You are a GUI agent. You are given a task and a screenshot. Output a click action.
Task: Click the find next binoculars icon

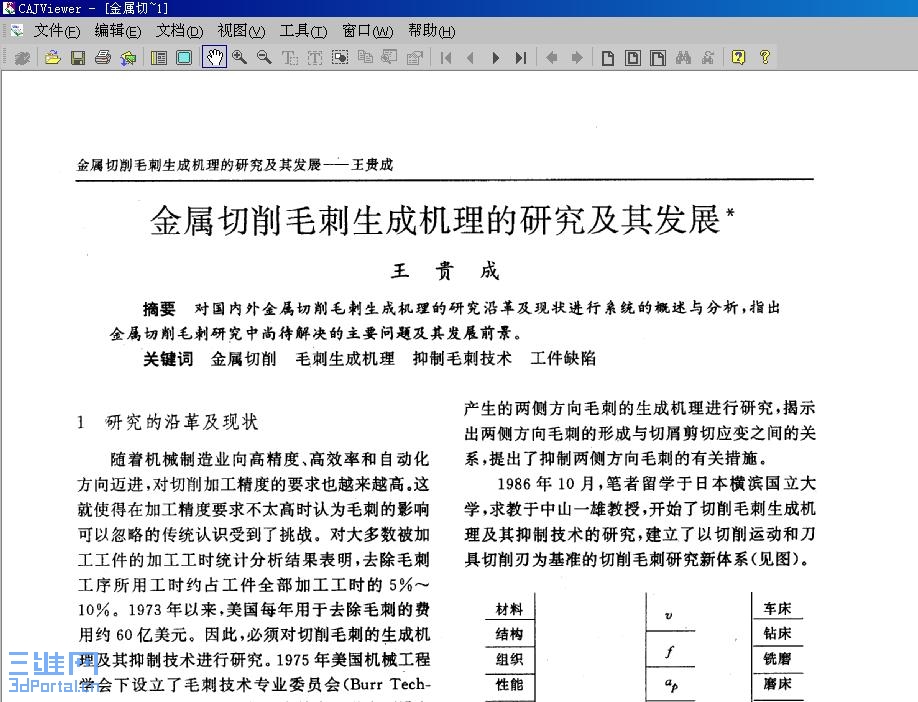[x=708, y=57]
